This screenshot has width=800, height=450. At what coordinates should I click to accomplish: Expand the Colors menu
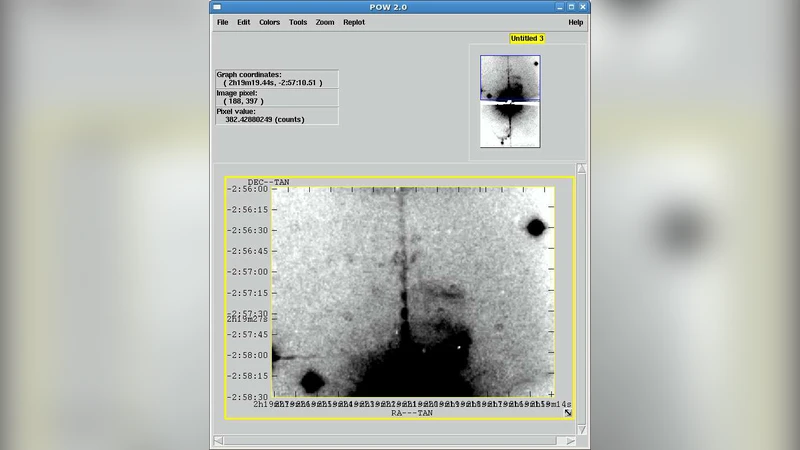270,22
